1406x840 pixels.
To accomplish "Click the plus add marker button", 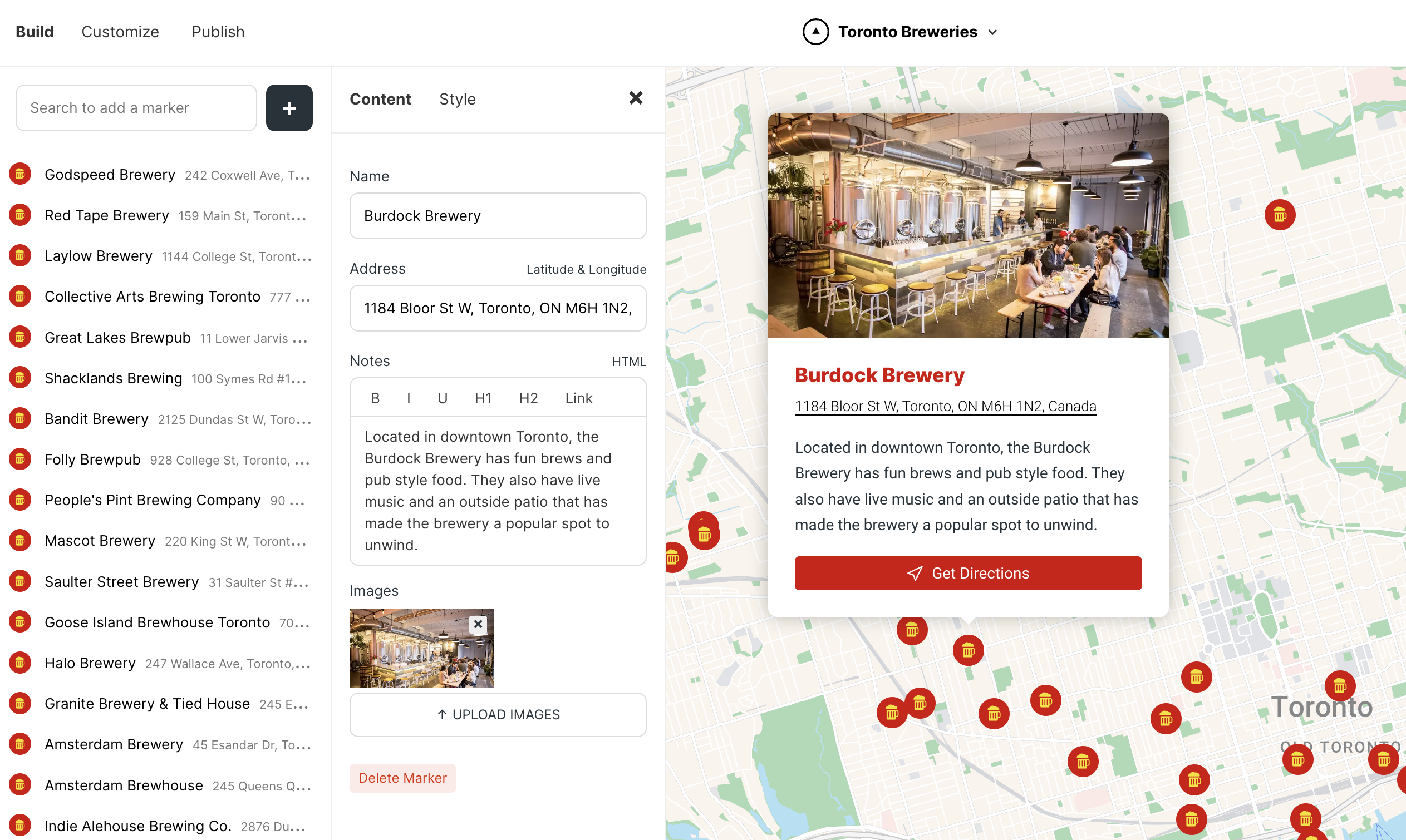I will (289, 107).
